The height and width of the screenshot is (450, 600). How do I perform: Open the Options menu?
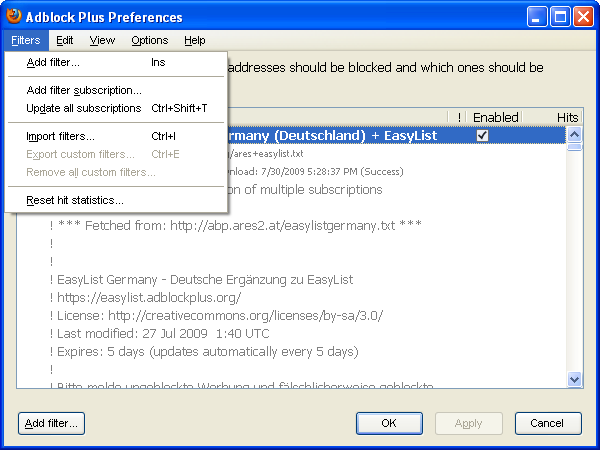tap(149, 40)
